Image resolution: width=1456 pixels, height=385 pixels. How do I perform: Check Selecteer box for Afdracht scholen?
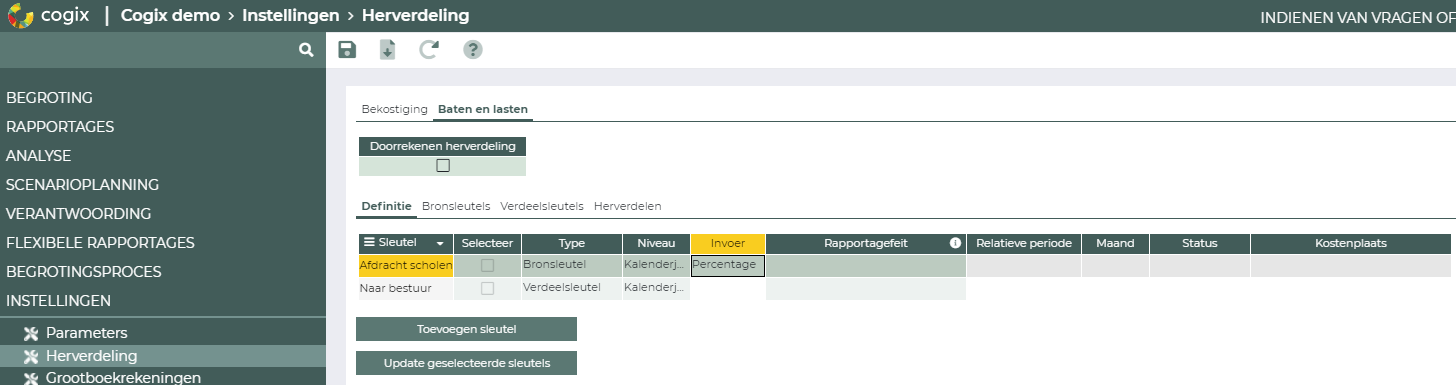pyautogui.click(x=487, y=265)
